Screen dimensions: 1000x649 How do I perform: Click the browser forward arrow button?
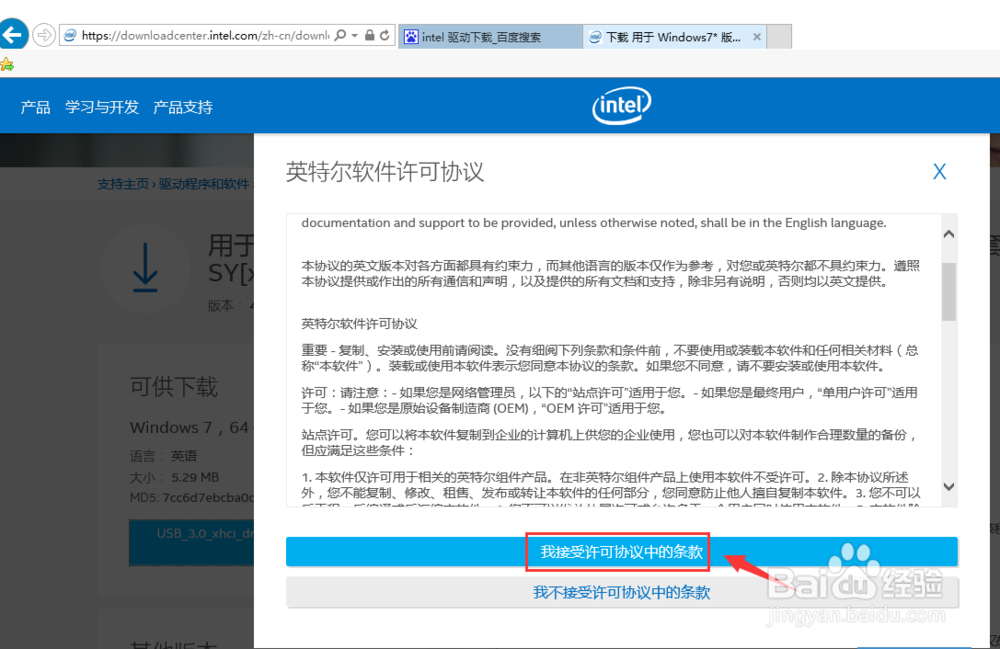click(44, 35)
